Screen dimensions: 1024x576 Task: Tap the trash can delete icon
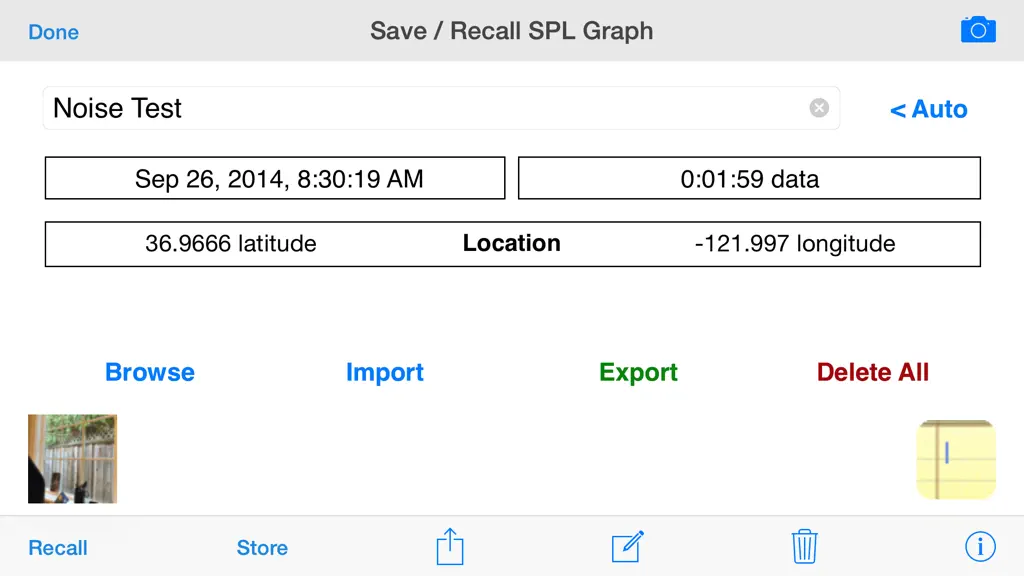[805, 547]
